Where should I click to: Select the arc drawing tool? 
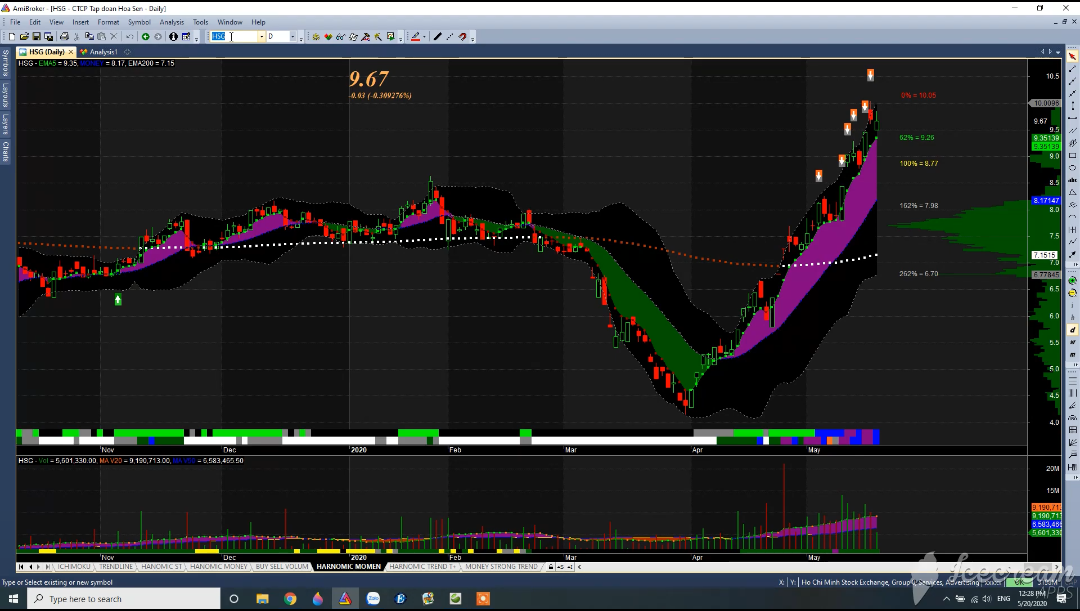coord(1072,216)
